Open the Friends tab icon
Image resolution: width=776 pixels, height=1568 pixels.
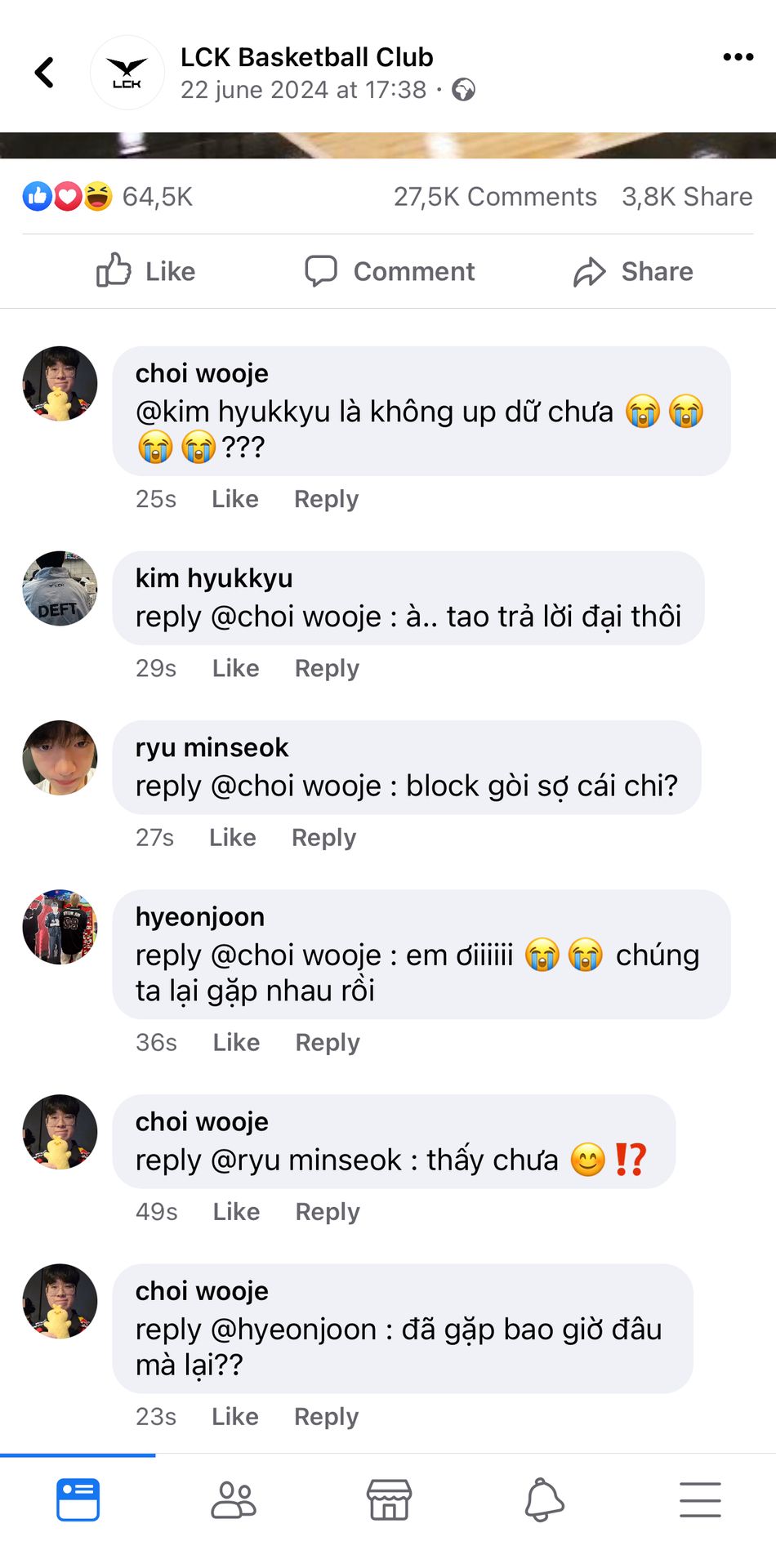[234, 1500]
